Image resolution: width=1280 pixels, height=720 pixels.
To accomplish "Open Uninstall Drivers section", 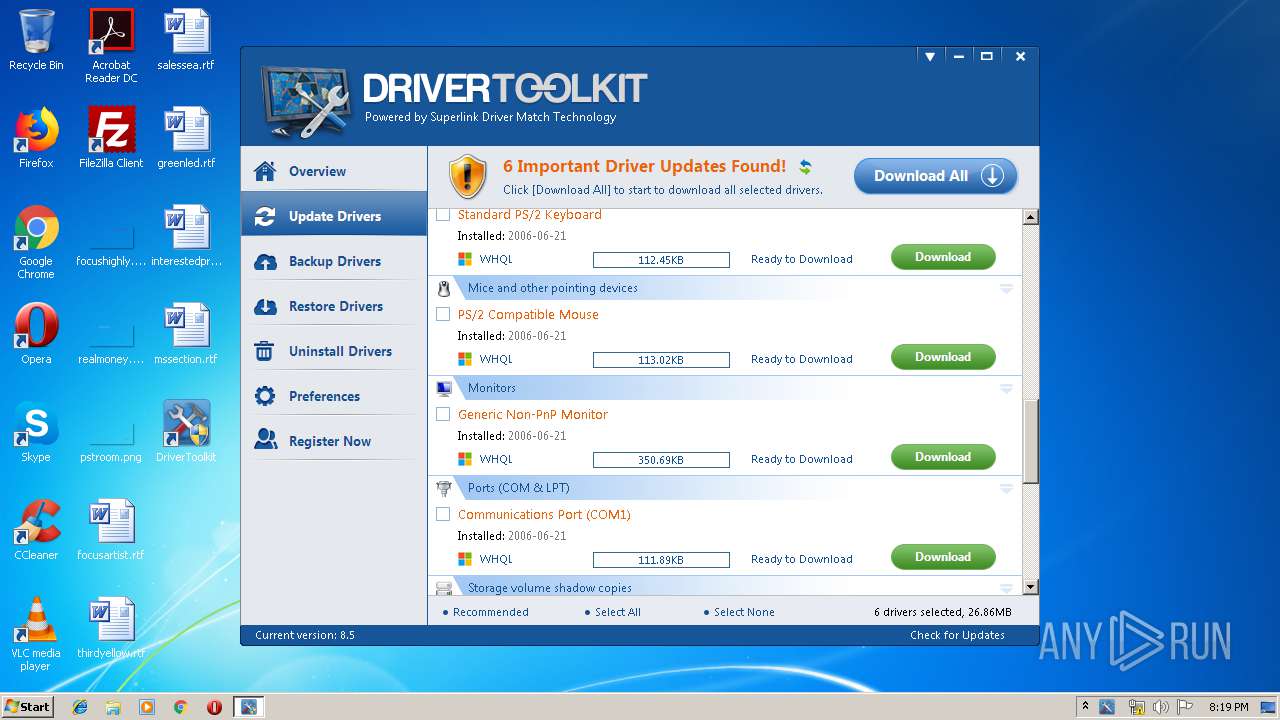I will [334, 351].
